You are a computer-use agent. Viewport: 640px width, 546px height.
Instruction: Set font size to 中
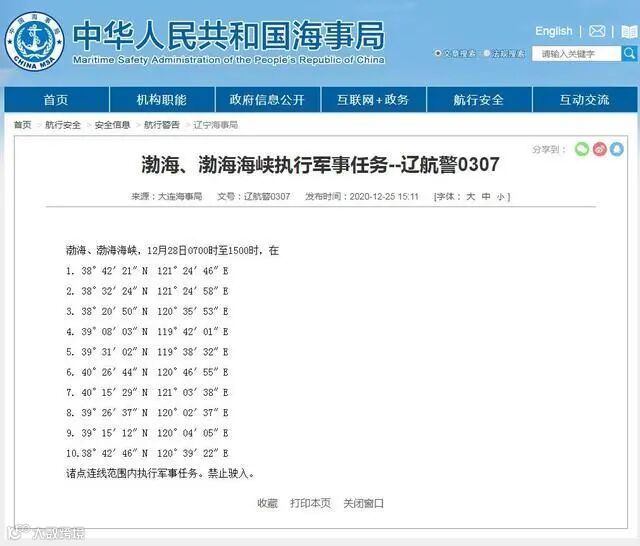[x=486, y=196]
